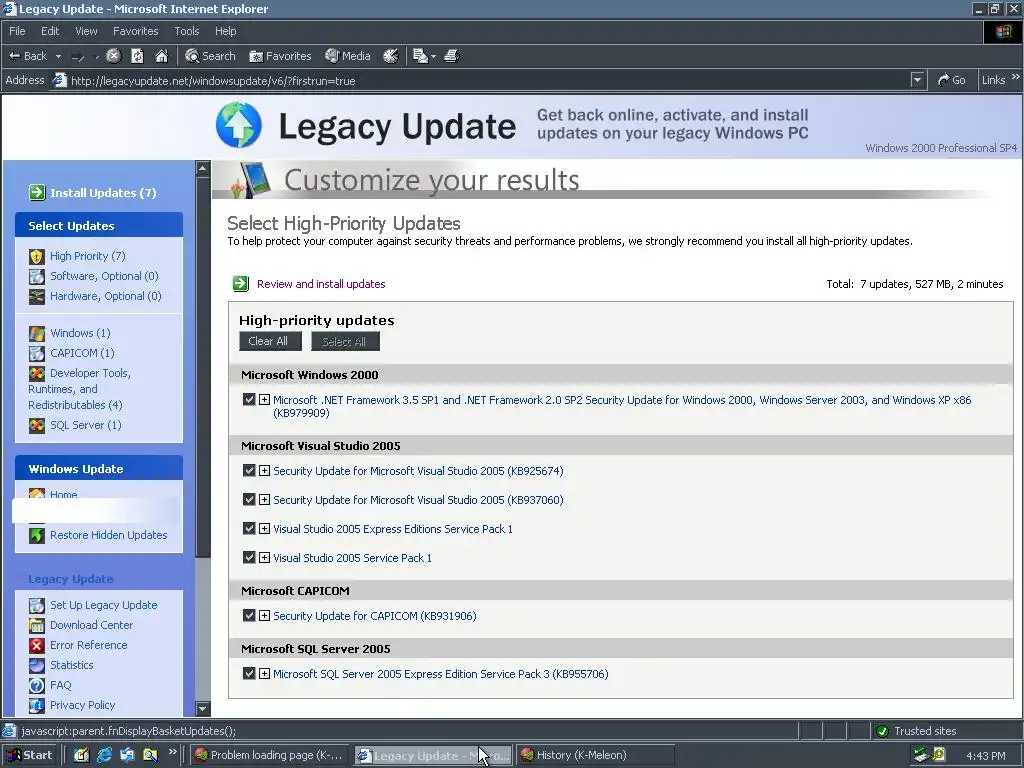1024x768 pixels.
Task: Click the Developer Tools category icon
Action: click(37, 374)
